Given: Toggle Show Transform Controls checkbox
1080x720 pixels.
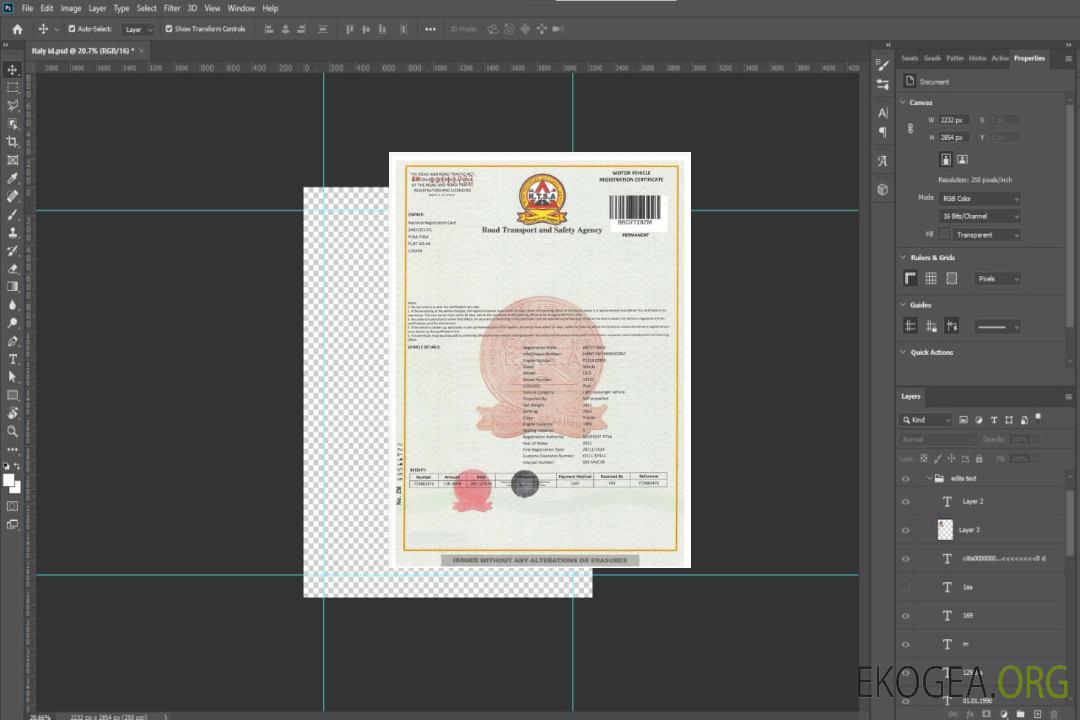Looking at the screenshot, I should click(x=169, y=29).
